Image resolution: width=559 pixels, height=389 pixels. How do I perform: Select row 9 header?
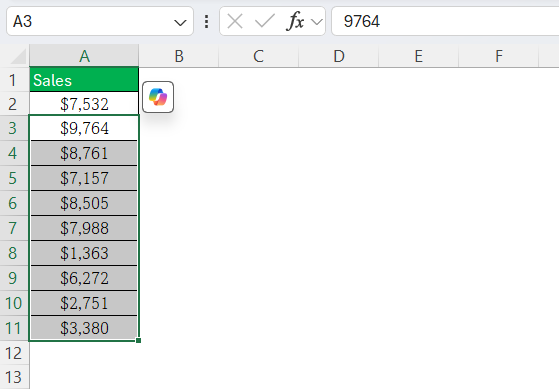[x=14, y=278]
